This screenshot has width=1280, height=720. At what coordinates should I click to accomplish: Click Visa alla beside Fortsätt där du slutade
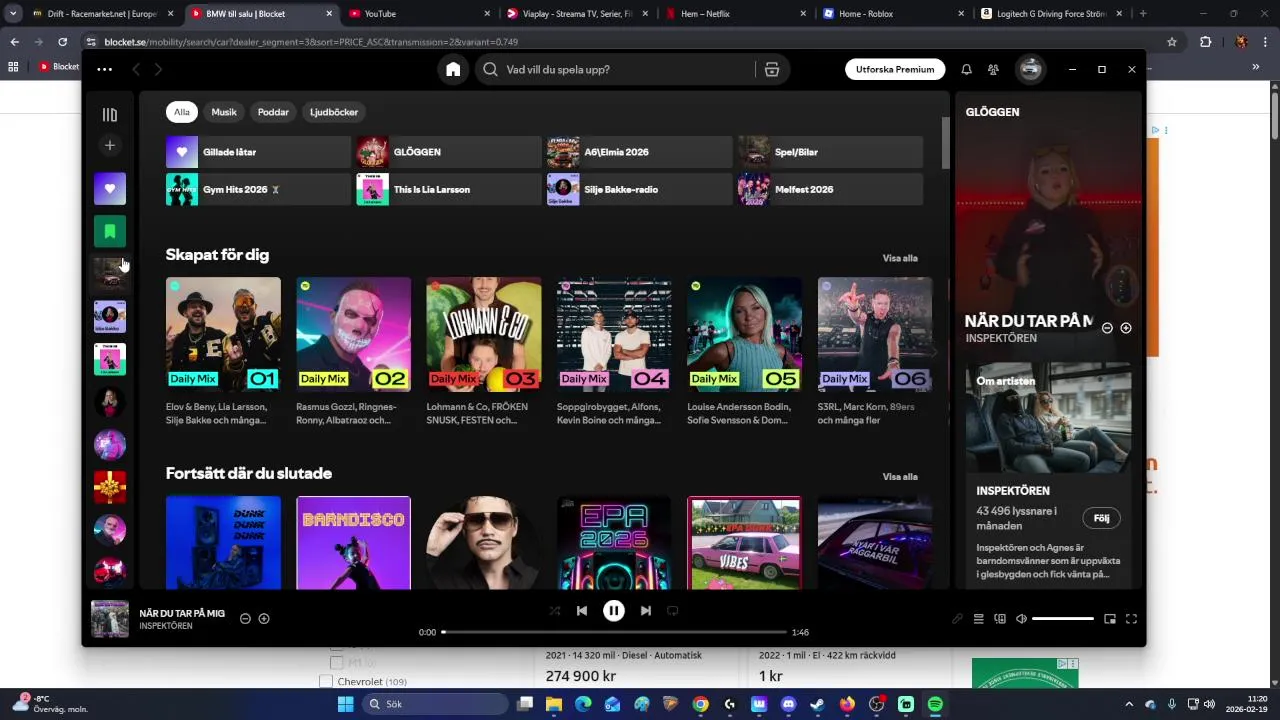[900, 476]
